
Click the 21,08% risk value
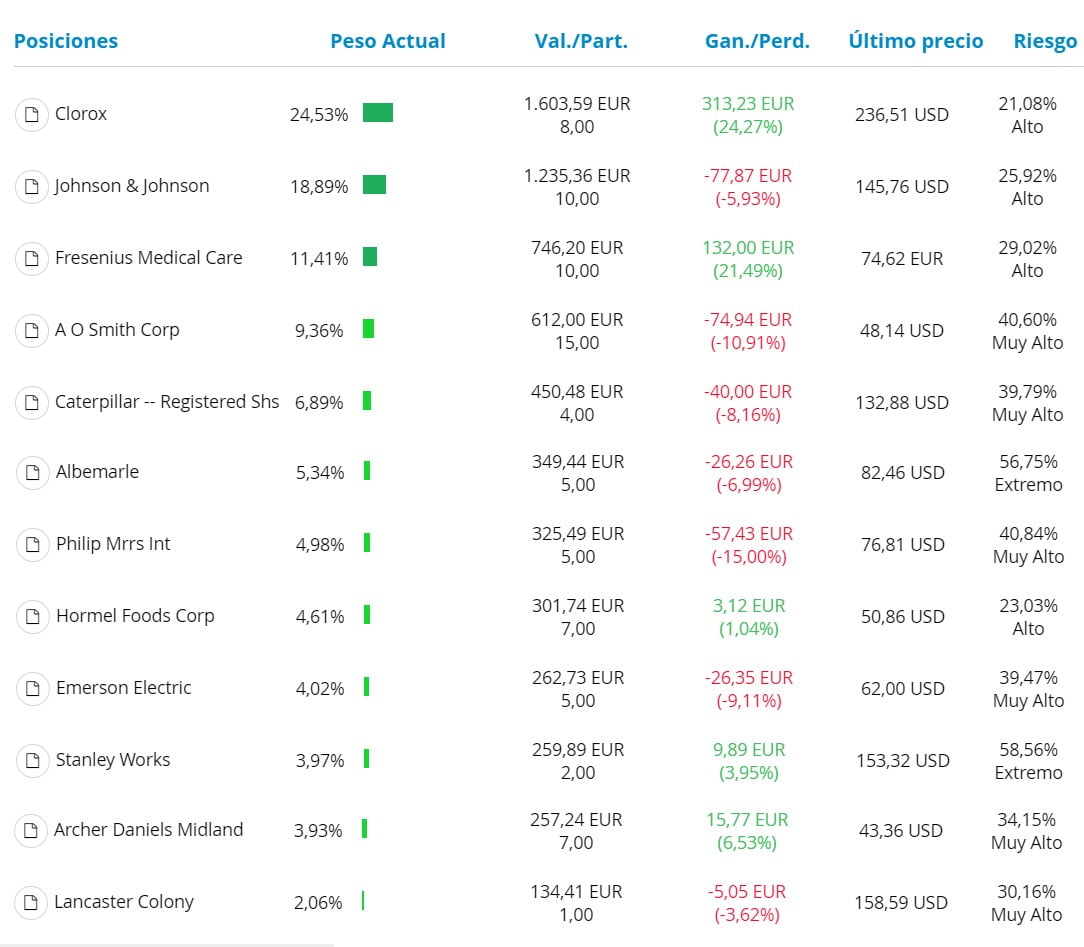(x=1027, y=104)
